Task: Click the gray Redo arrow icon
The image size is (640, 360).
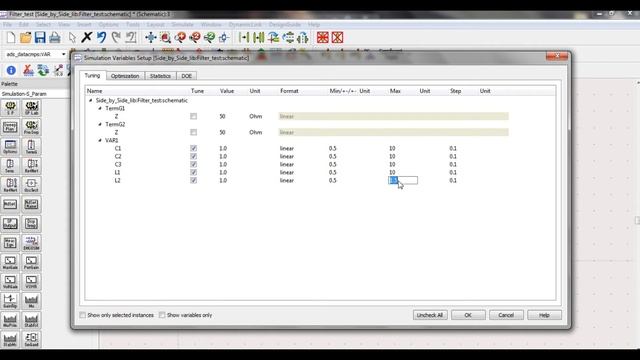Action: (116, 38)
